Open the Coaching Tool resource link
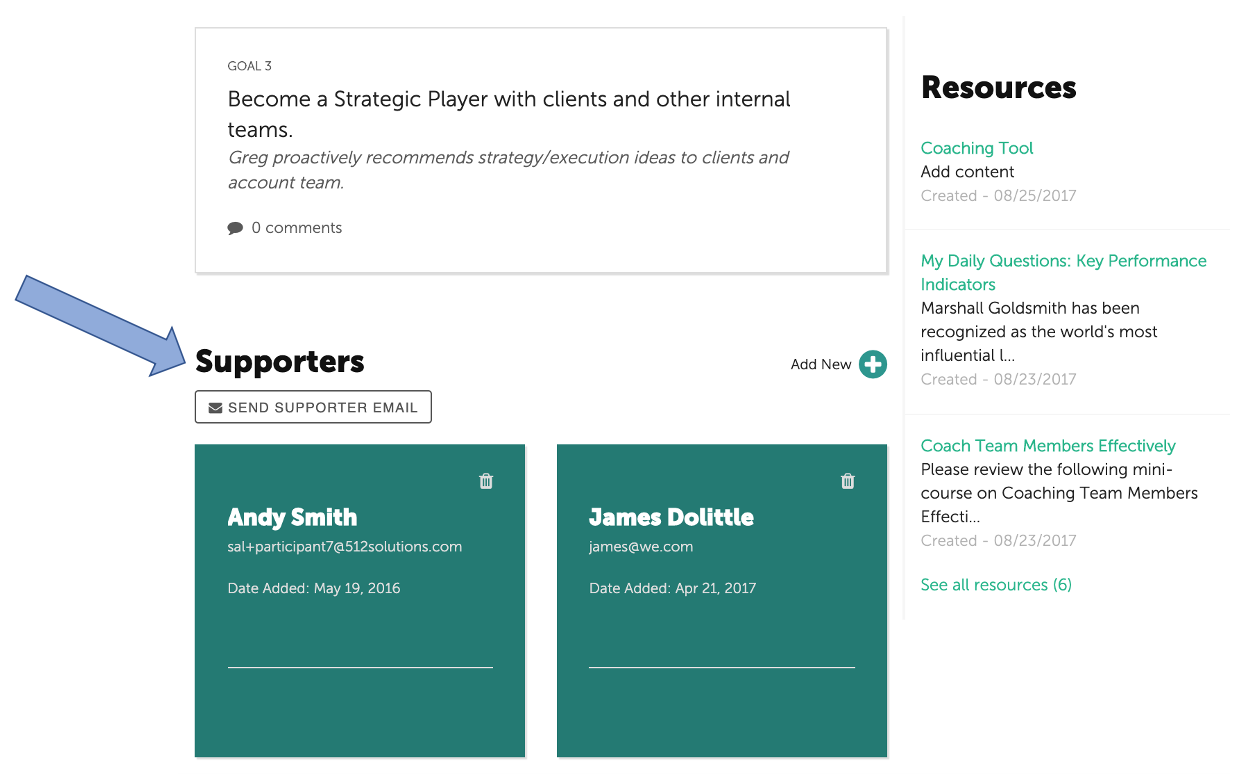 [x=976, y=148]
